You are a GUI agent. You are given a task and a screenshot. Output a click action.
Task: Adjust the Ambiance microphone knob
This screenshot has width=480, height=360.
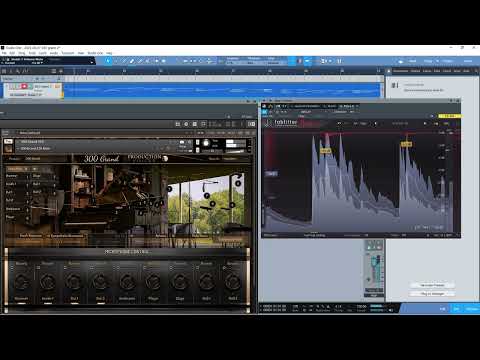127,282
